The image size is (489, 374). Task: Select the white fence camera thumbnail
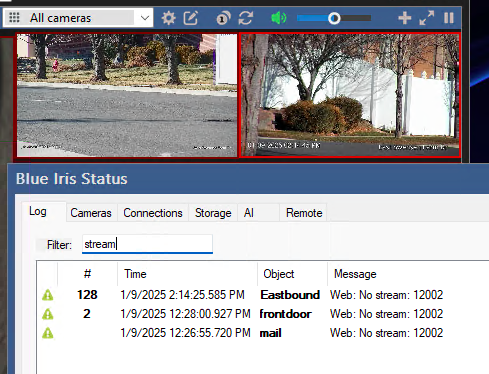(350, 95)
